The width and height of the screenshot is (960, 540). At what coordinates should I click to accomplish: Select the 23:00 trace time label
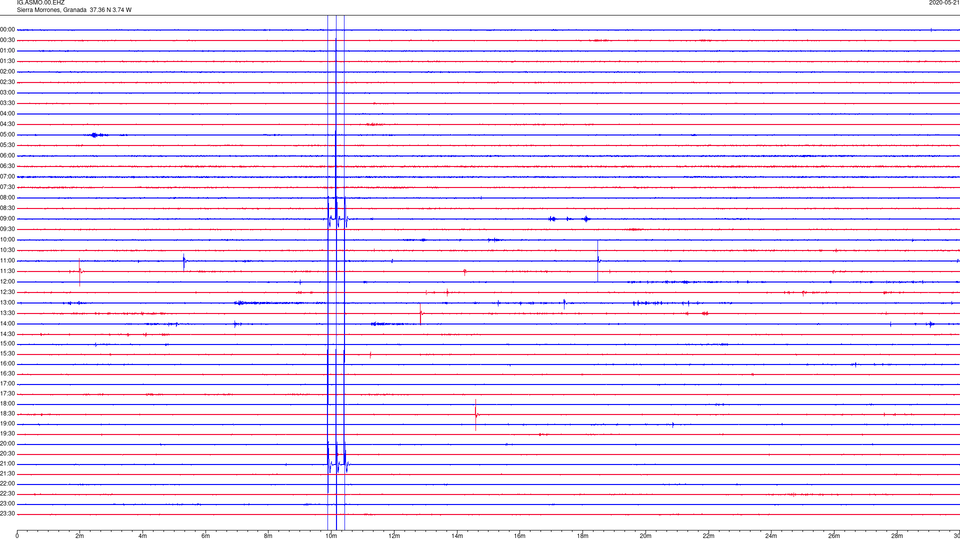coord(7,504)
